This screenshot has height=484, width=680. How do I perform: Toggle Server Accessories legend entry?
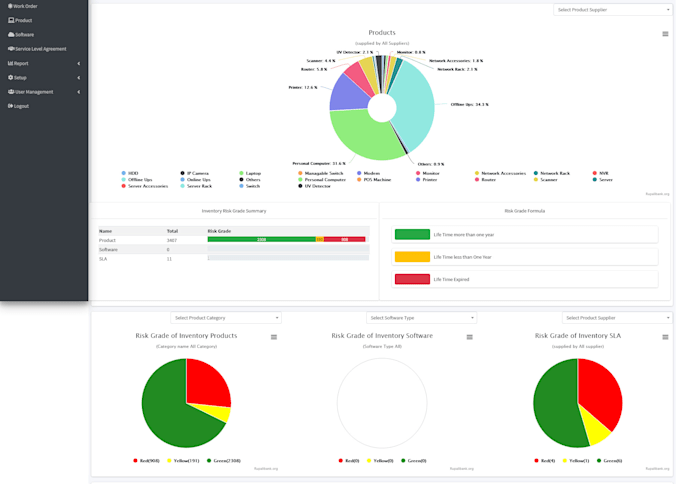click(145, 186)
